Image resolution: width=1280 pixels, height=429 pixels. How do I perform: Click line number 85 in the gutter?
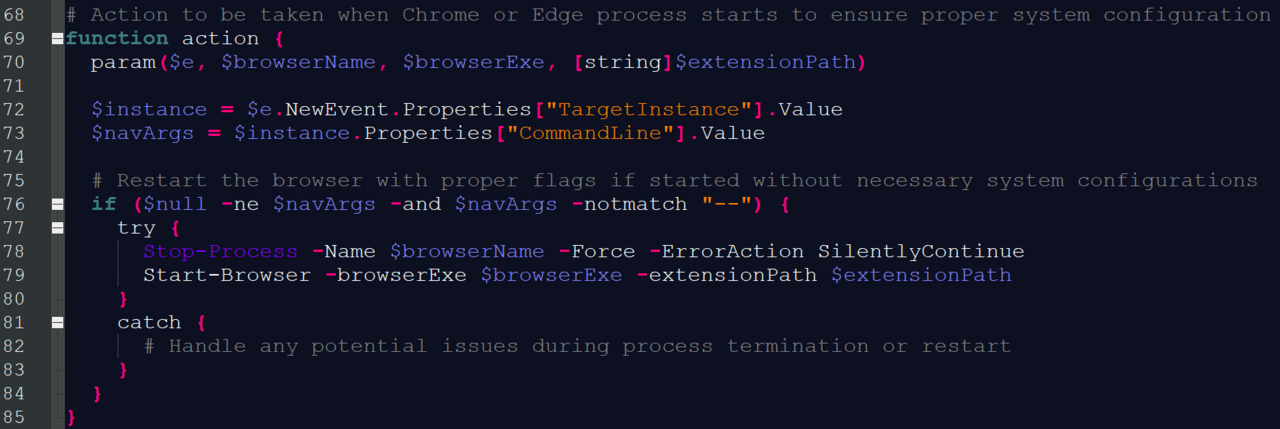tap(14, 416)
